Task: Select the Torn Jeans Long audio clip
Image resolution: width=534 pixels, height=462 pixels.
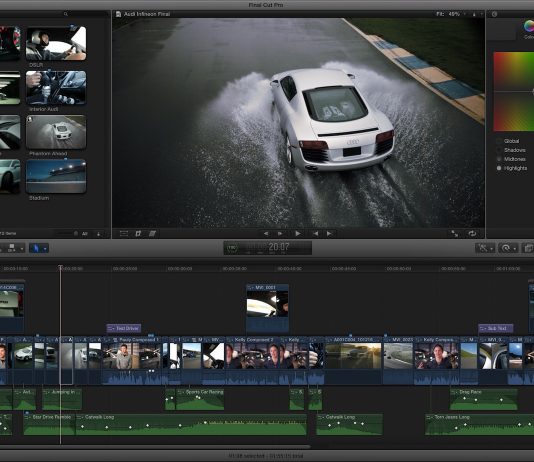Action: tap(479, 425)
